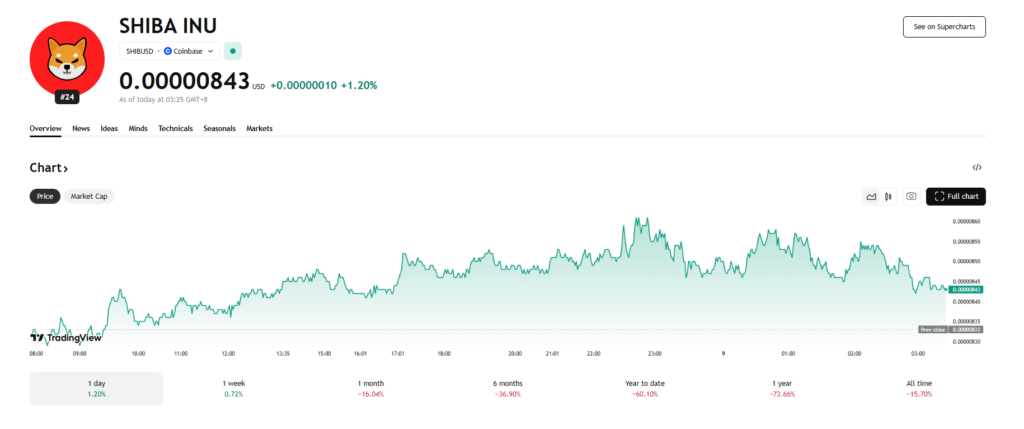The height and width of the screenshot is (429, 1024).
Task: Select the 1 month performance range
Action: point(370,389)
